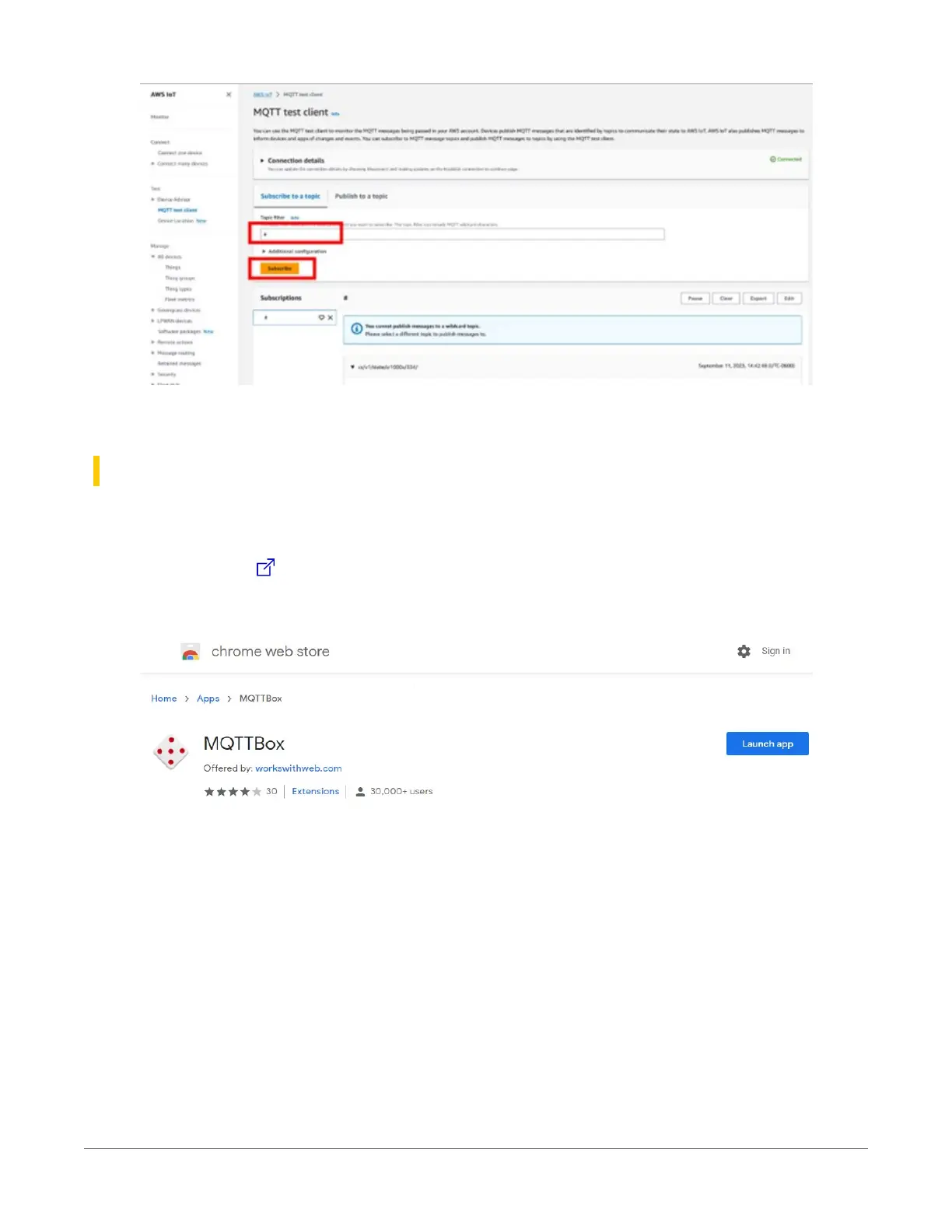Screen dimensions: 952x1232
Task: Click Info link beside MQTT test client title
Action: pos(335,114)
